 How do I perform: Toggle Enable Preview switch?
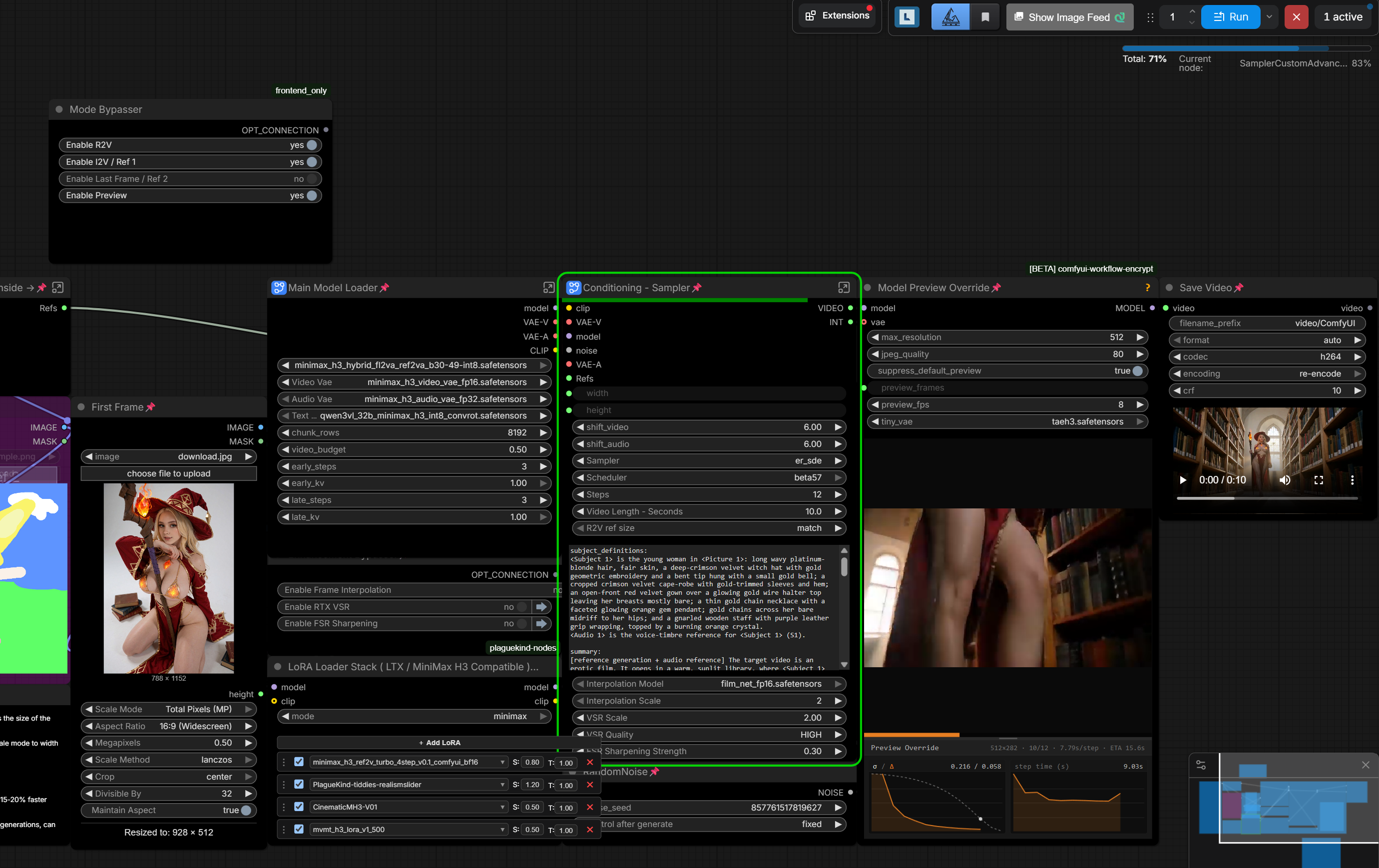(x=312, y=195)
